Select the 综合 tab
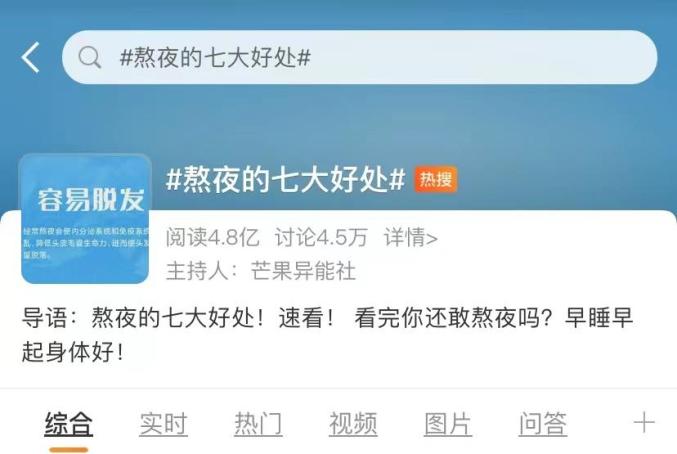The height and width of the screenshot is (454, 677). pyautogui.click(x=69, y=424)
